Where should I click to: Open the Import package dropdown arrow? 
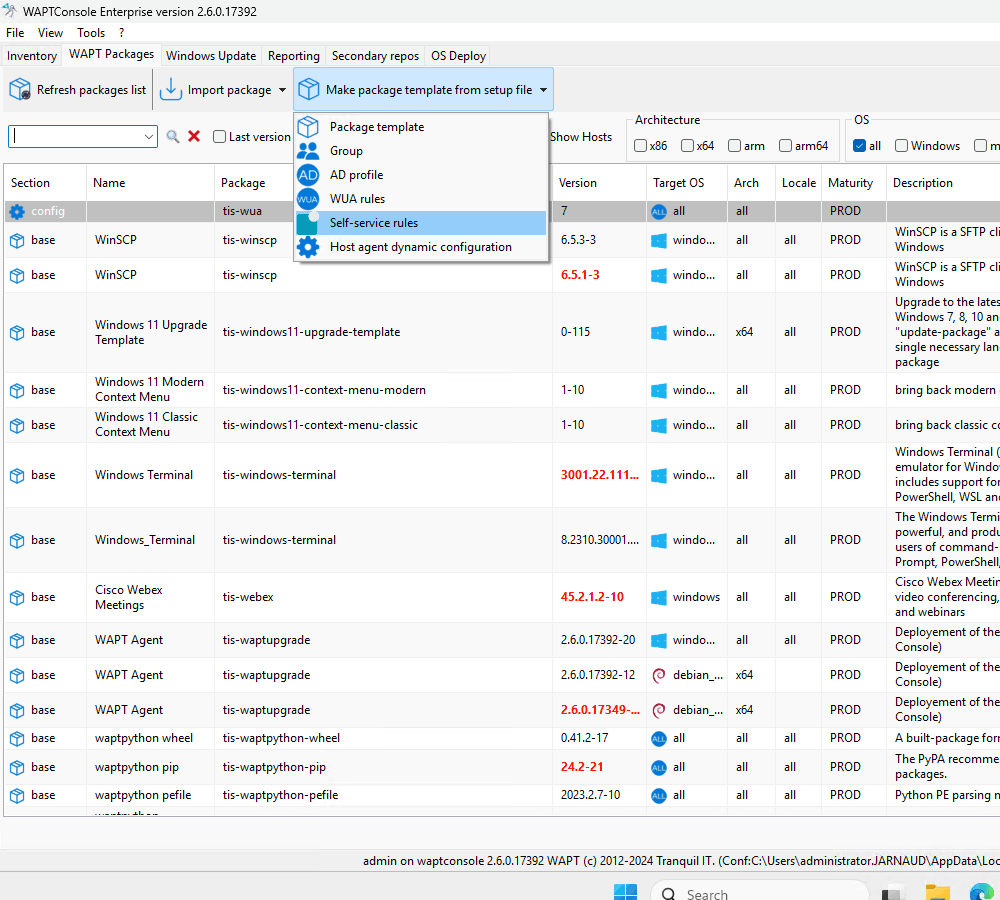pyautogui.click(x=282, y=90)
